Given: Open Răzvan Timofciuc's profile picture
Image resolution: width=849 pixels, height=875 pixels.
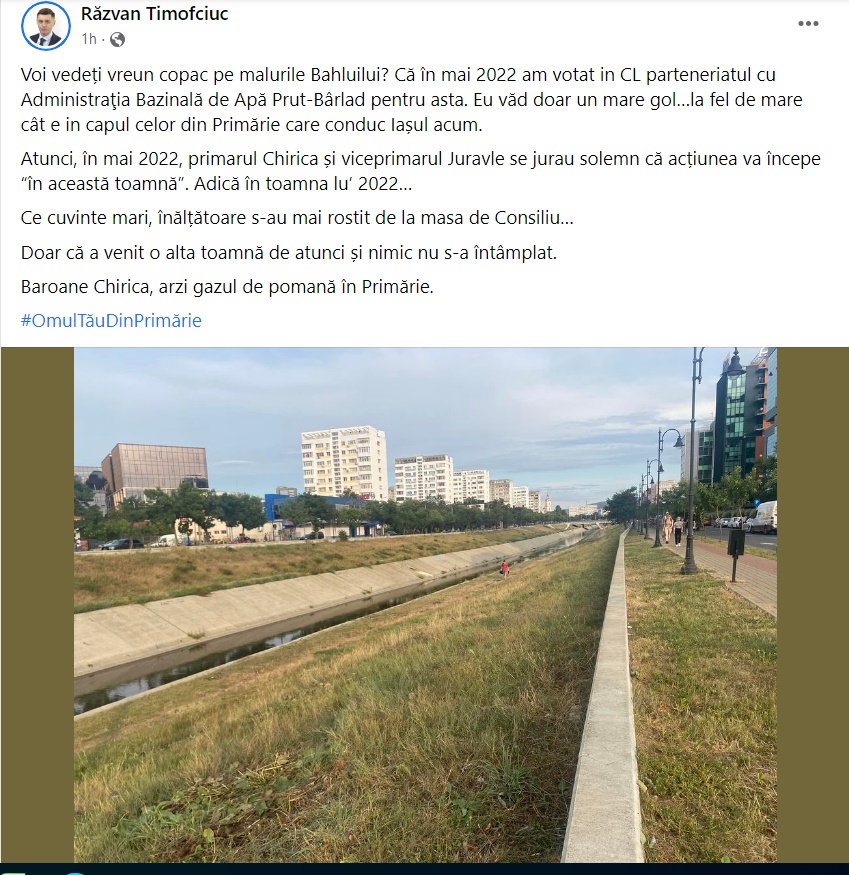Looking at the screenshot, I should coord(46,26).
